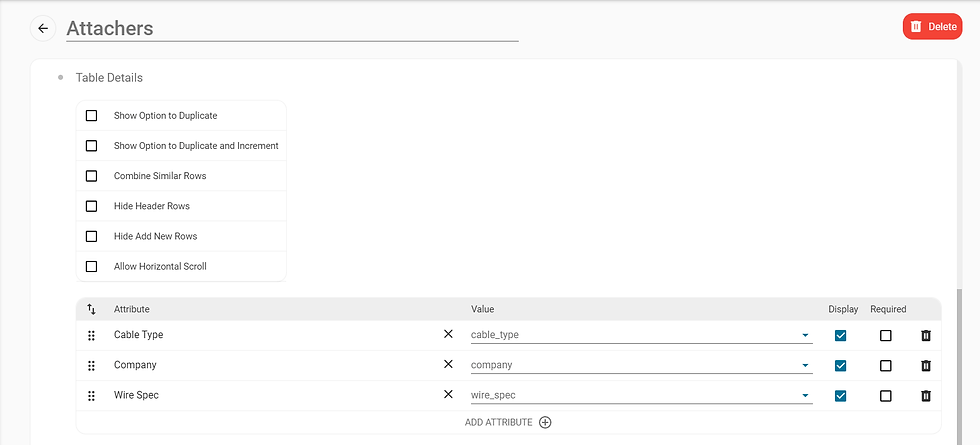Edit the Attachers title field
Viewport: 980px width, 445px height.
tap(292, 29)
